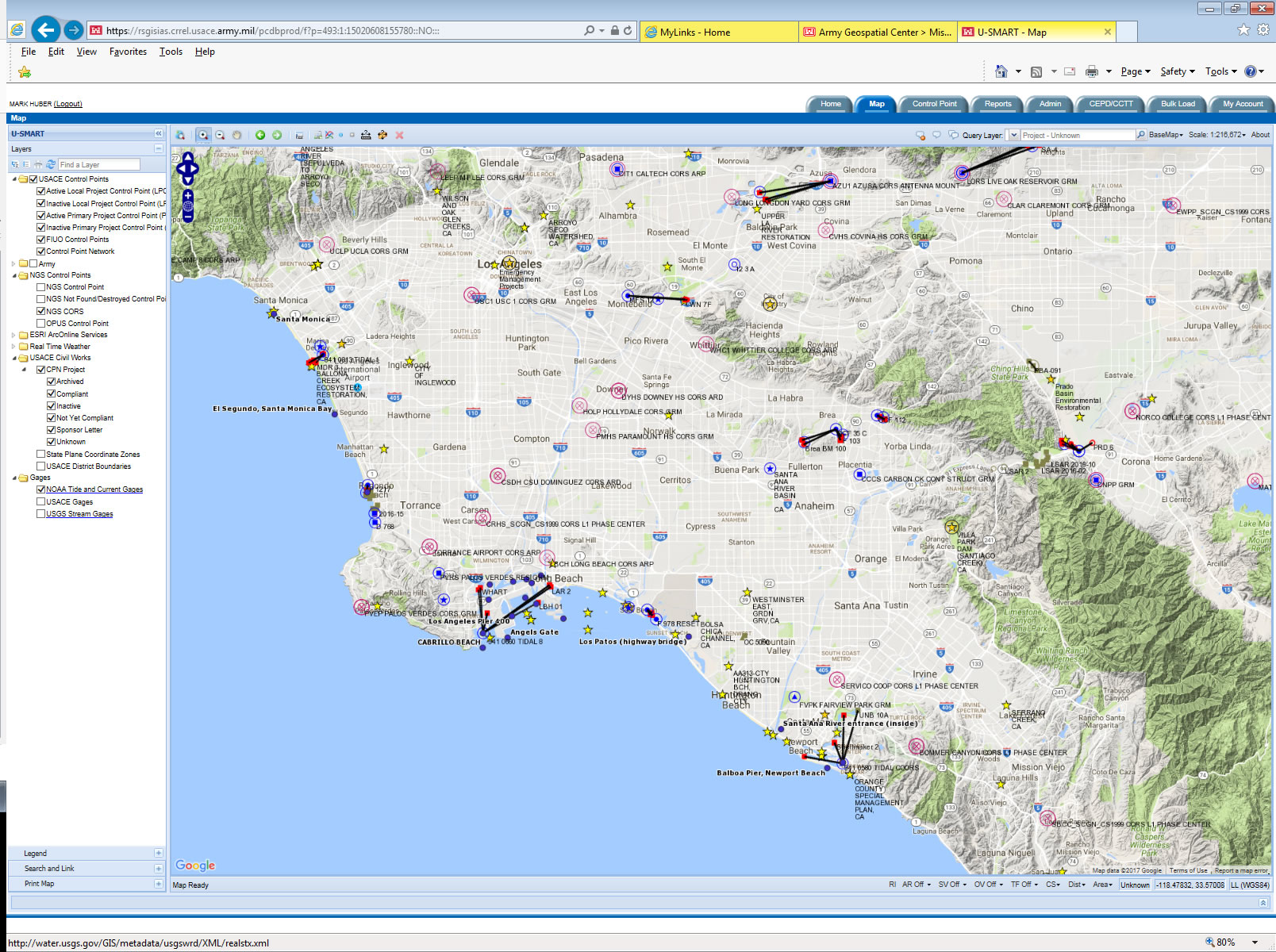
Task: Select the Zoom Out magnifier tool
Action: coord(220,135)
